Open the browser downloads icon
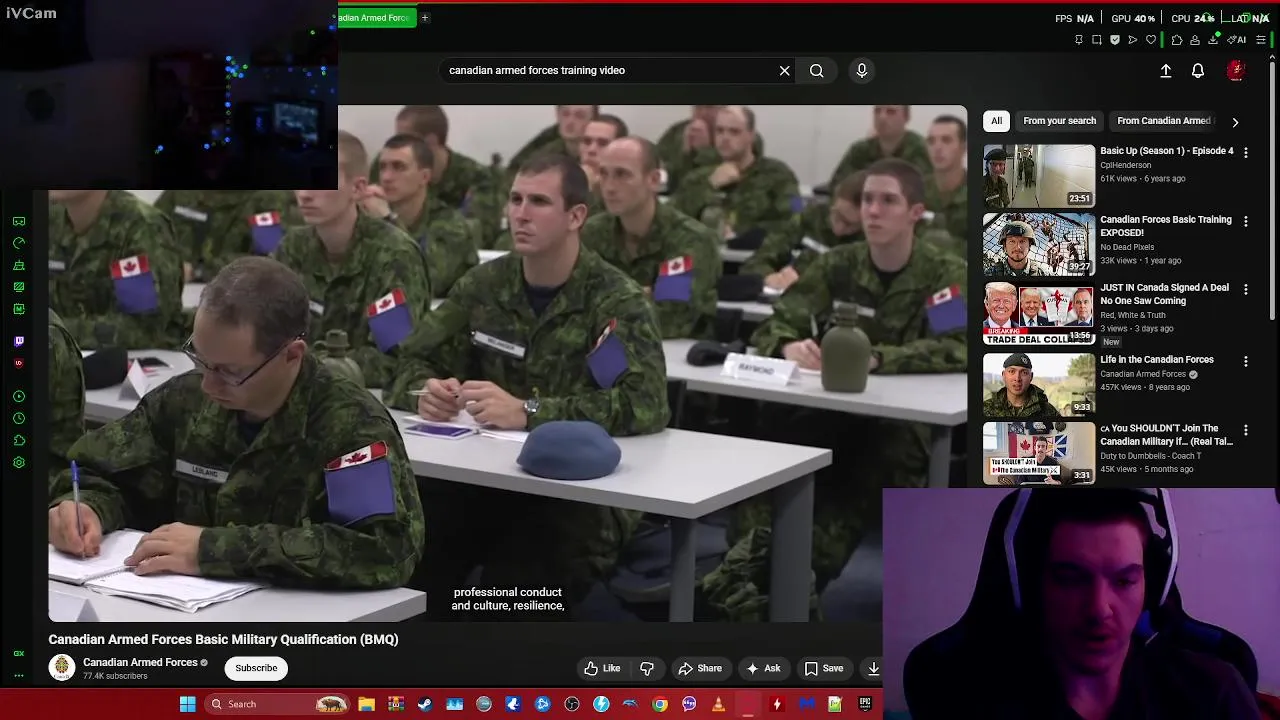Image resolution: width=1280 pixels, height=720 pixels. click(1213, 40)
